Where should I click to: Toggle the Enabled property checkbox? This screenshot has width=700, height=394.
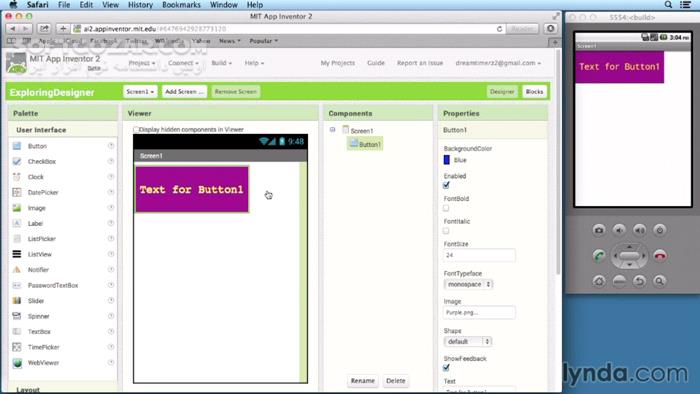click(446, 185)
